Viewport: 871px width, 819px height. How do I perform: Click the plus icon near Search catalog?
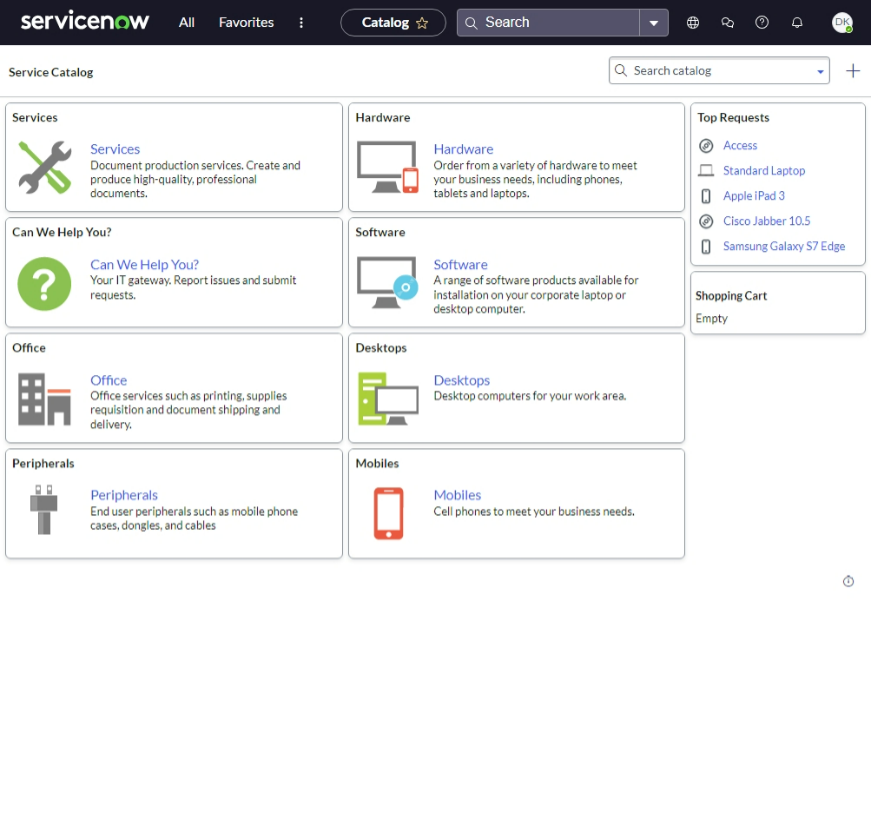(x=853, y=70)
